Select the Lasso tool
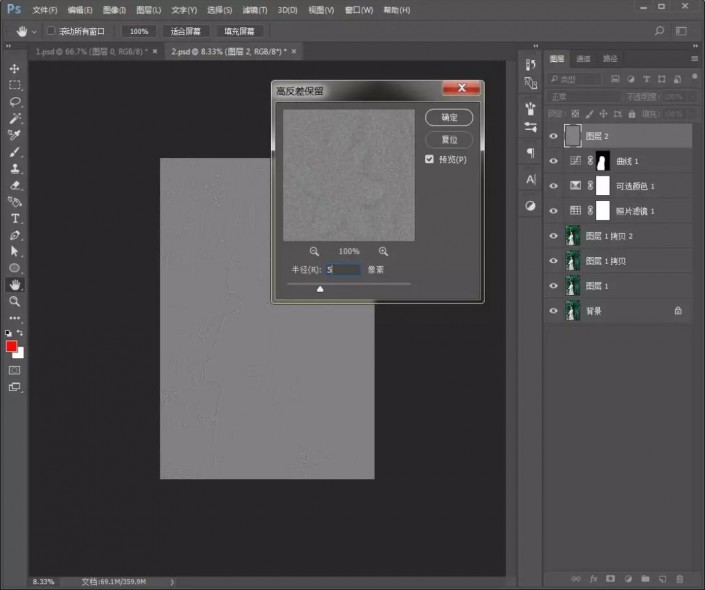The width and height of the screenshot is (705, 590). [14, 102]
